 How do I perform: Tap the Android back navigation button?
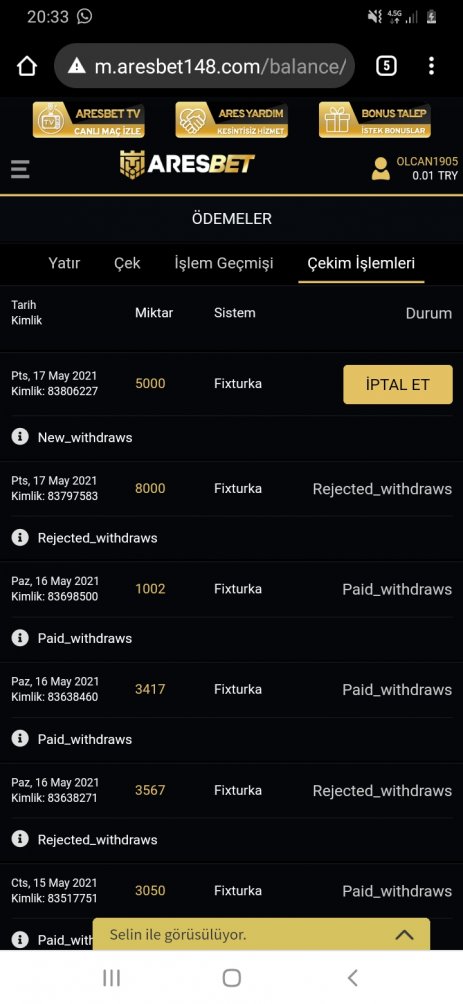coord(352,978)
